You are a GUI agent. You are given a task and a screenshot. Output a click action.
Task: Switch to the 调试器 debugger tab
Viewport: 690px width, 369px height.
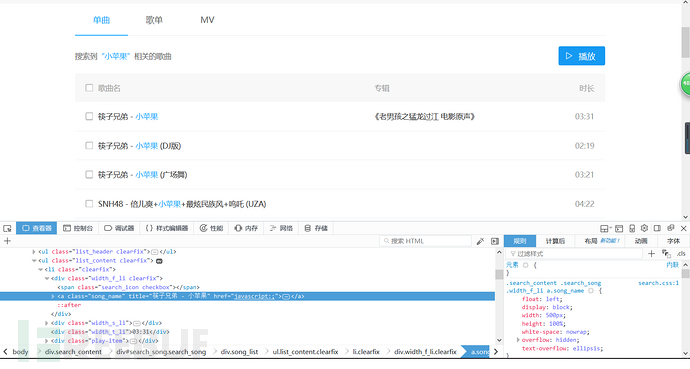click(x=119, y=228)
